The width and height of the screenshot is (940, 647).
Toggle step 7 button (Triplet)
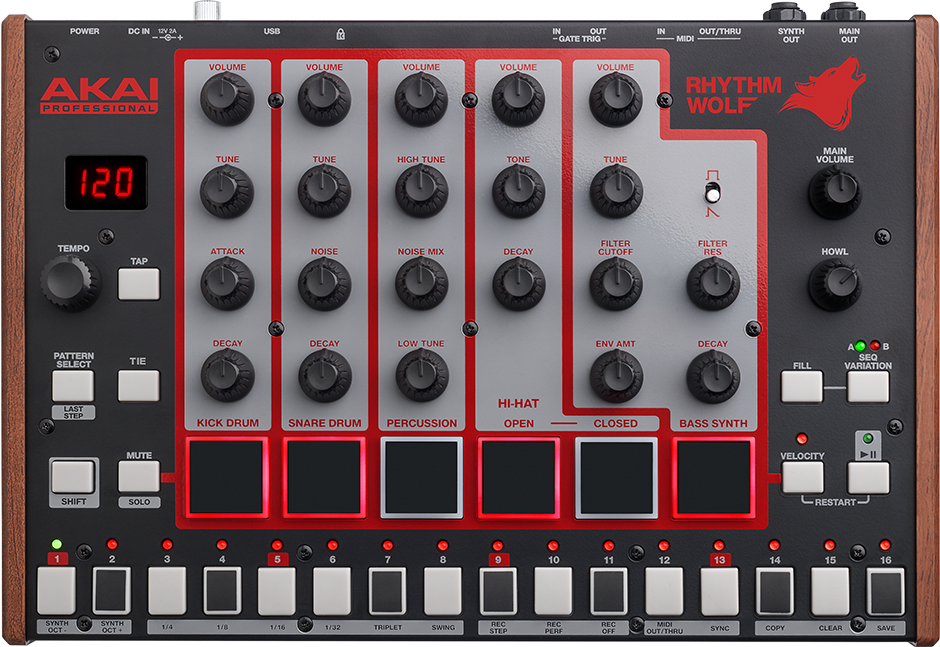coord(387,591)
